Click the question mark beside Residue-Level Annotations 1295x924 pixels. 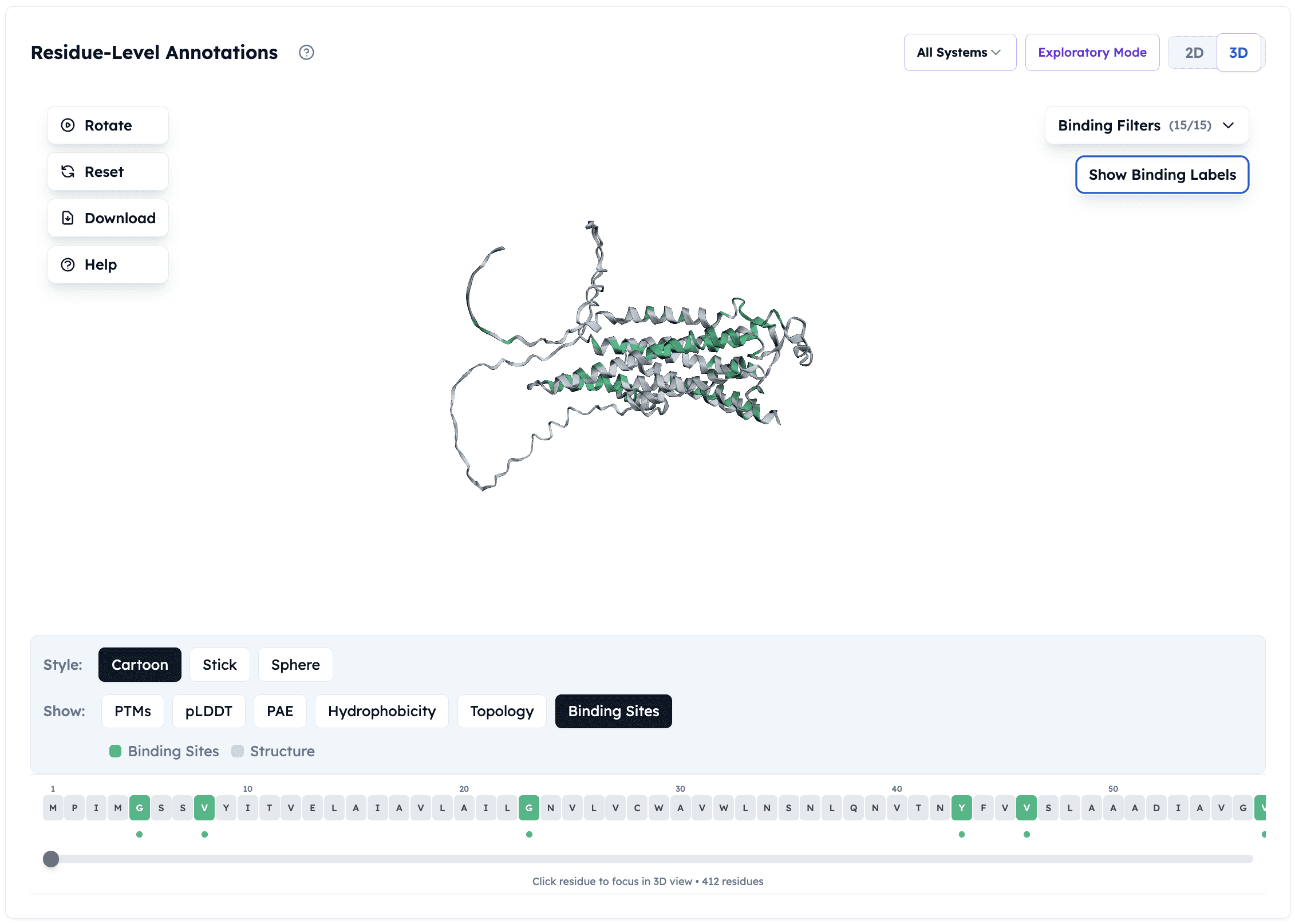[307, 53]
